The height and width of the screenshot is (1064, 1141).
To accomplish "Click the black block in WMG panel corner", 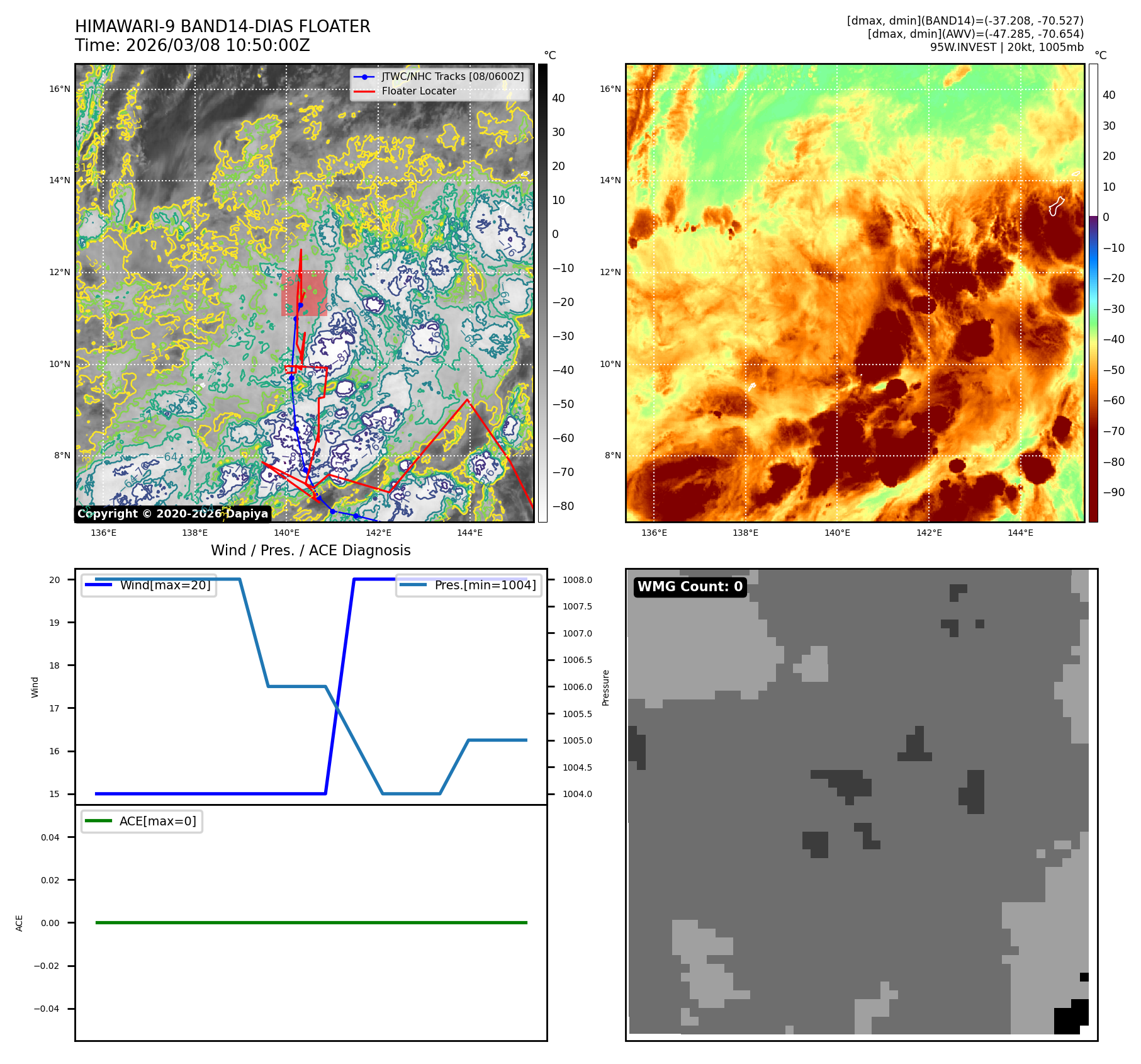I will (1071, 1018).
